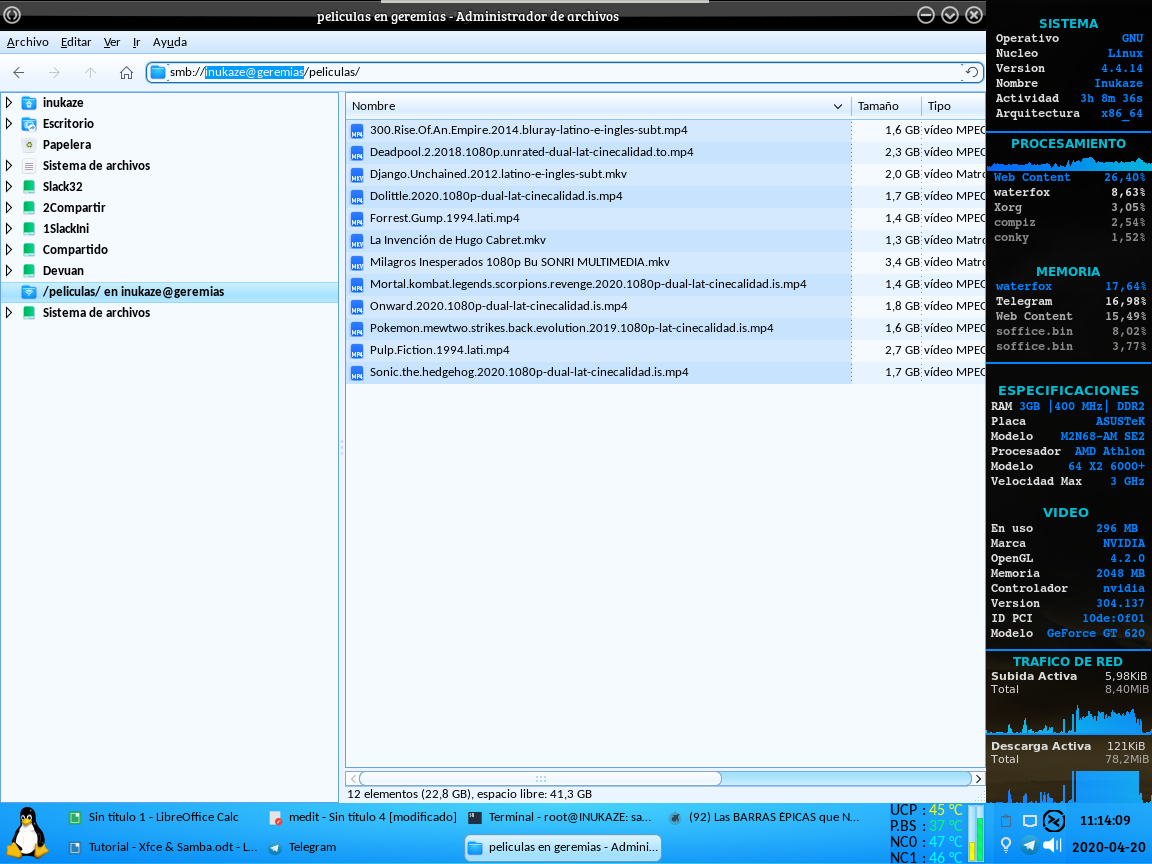This screenshot has height=864, width=1152.
Task: Click the display monitor tray icon
Action: pyautogui.click(x=1029, y=821)
